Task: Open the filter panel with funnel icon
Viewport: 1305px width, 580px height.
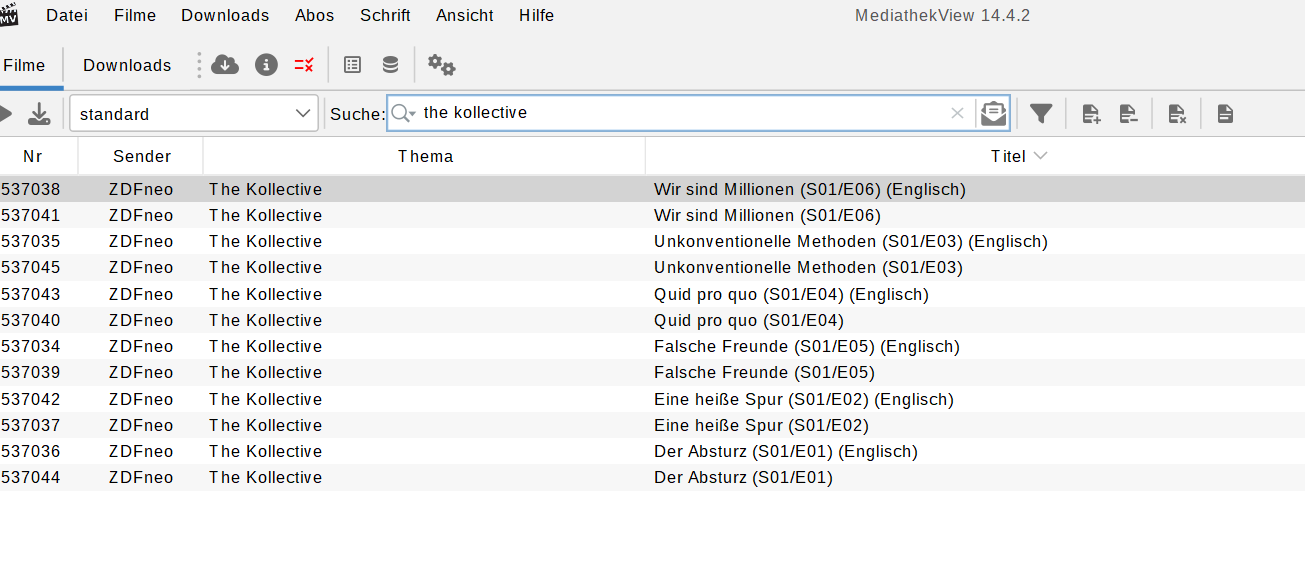Action: (x=1041, y=114)
